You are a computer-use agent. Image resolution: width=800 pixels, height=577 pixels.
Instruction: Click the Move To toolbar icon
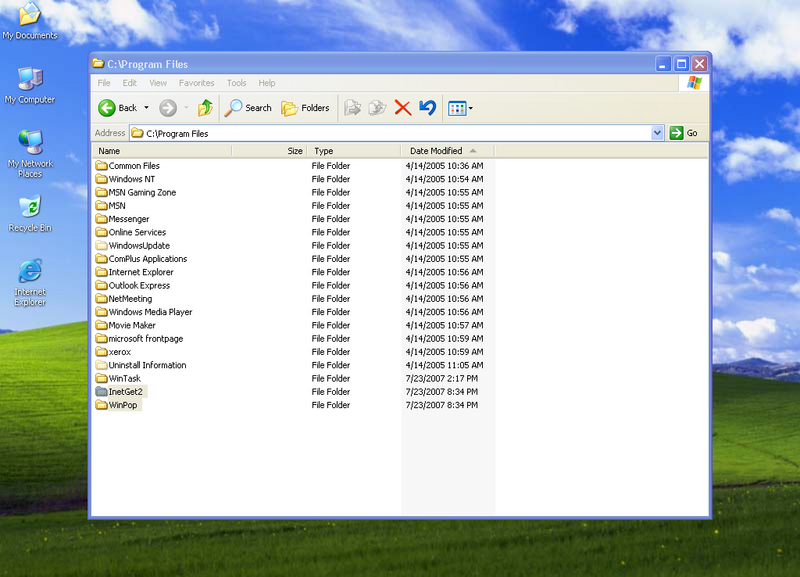click(x=352, y=108)
